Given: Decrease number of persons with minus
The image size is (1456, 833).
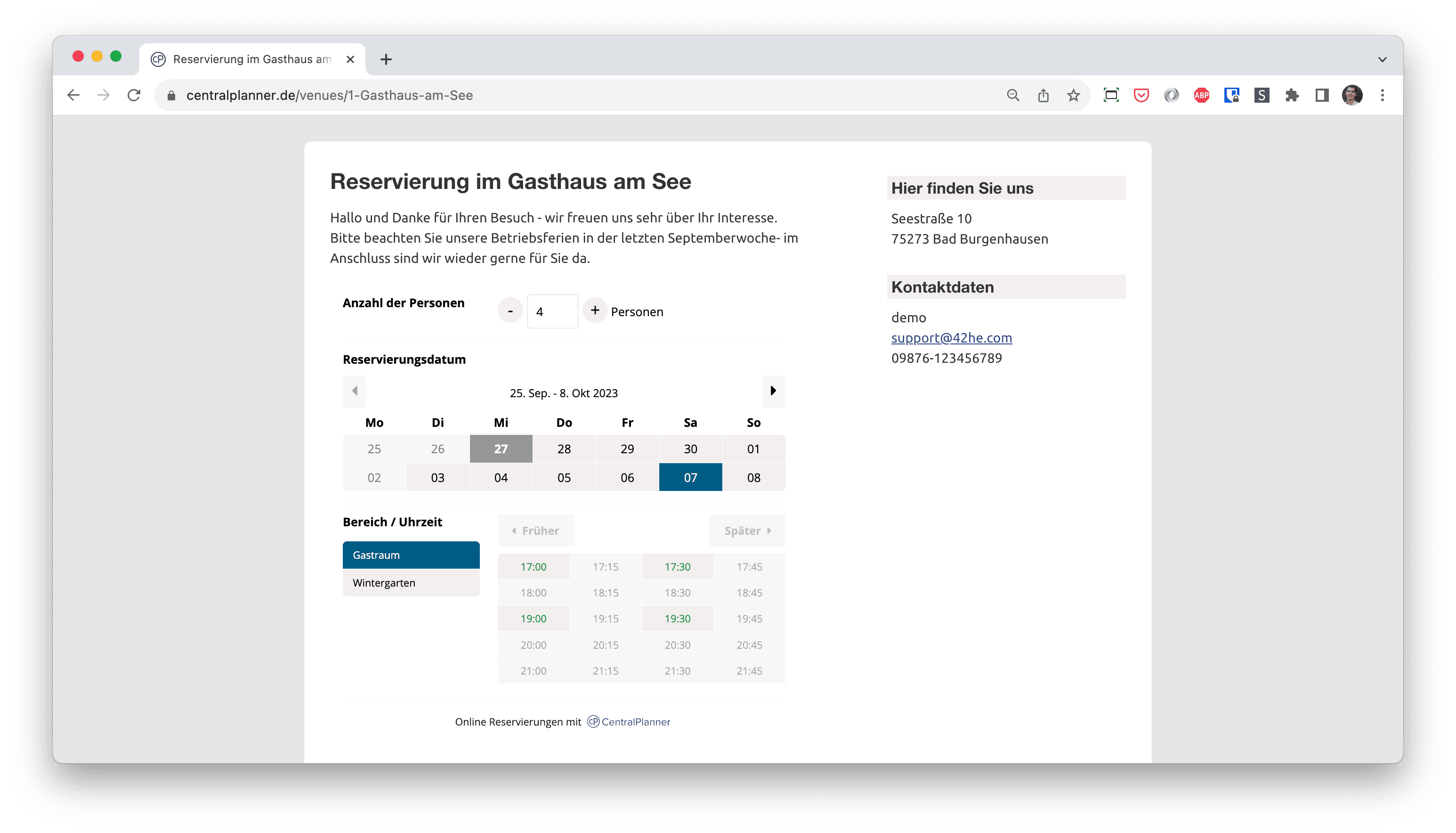Looking at the screenshot, I should click(510, 310).
